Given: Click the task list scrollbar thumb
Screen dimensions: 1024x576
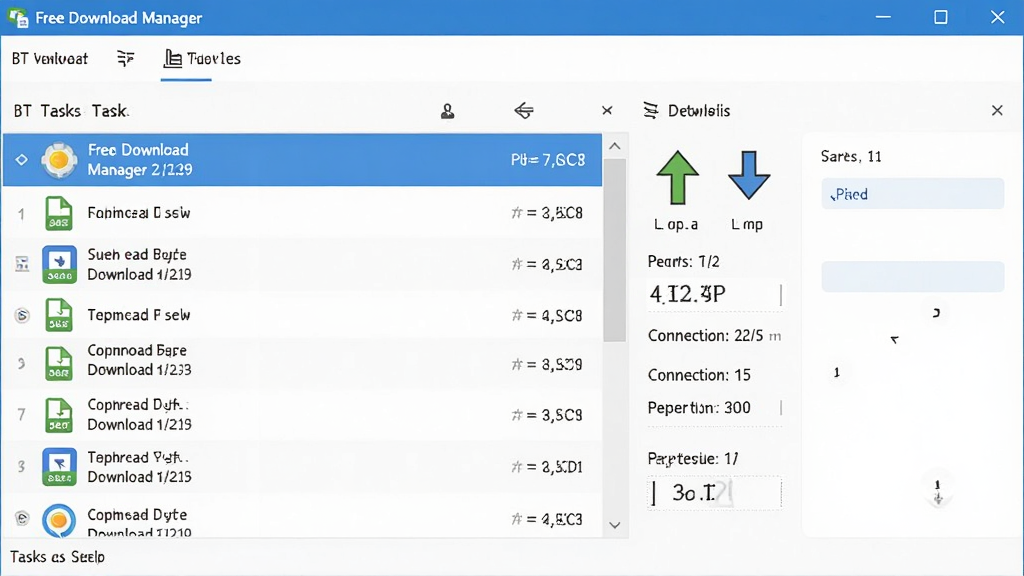Looking at the screenshot, I should [x=615, y=250].
